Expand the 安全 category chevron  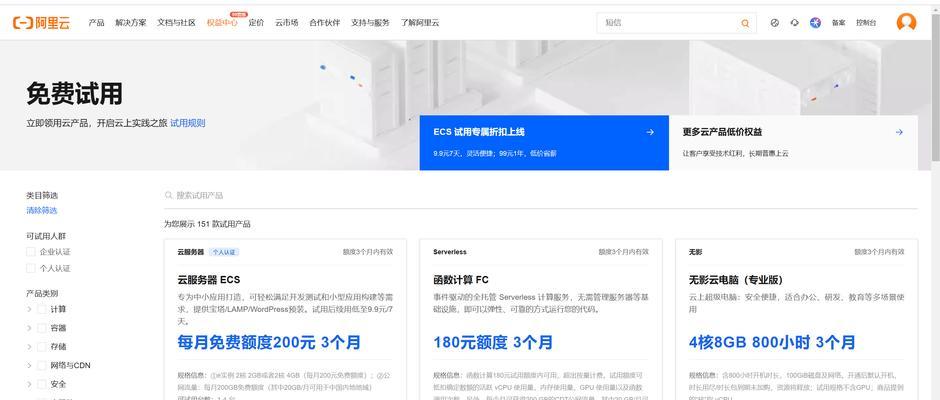pos(29,384)
